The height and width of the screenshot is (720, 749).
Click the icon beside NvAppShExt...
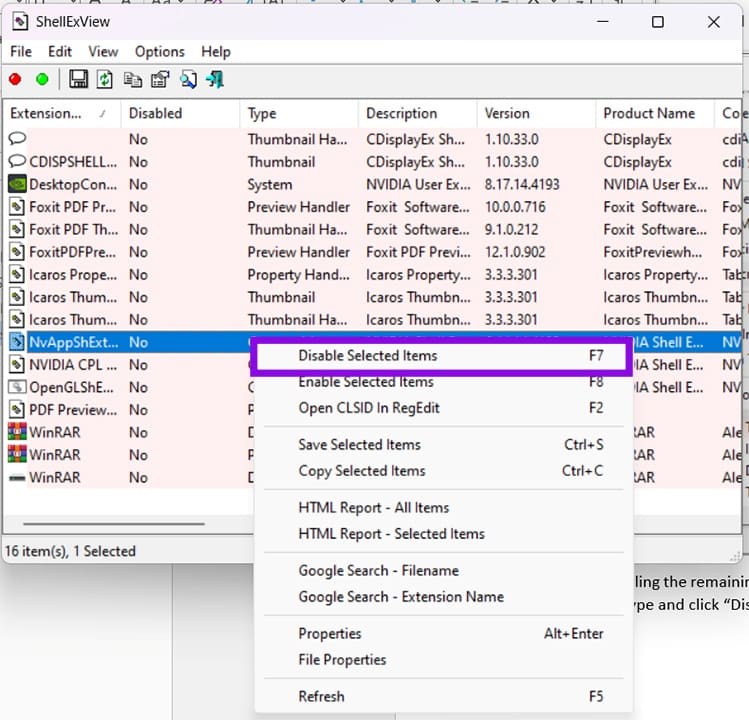click(17, 342)
